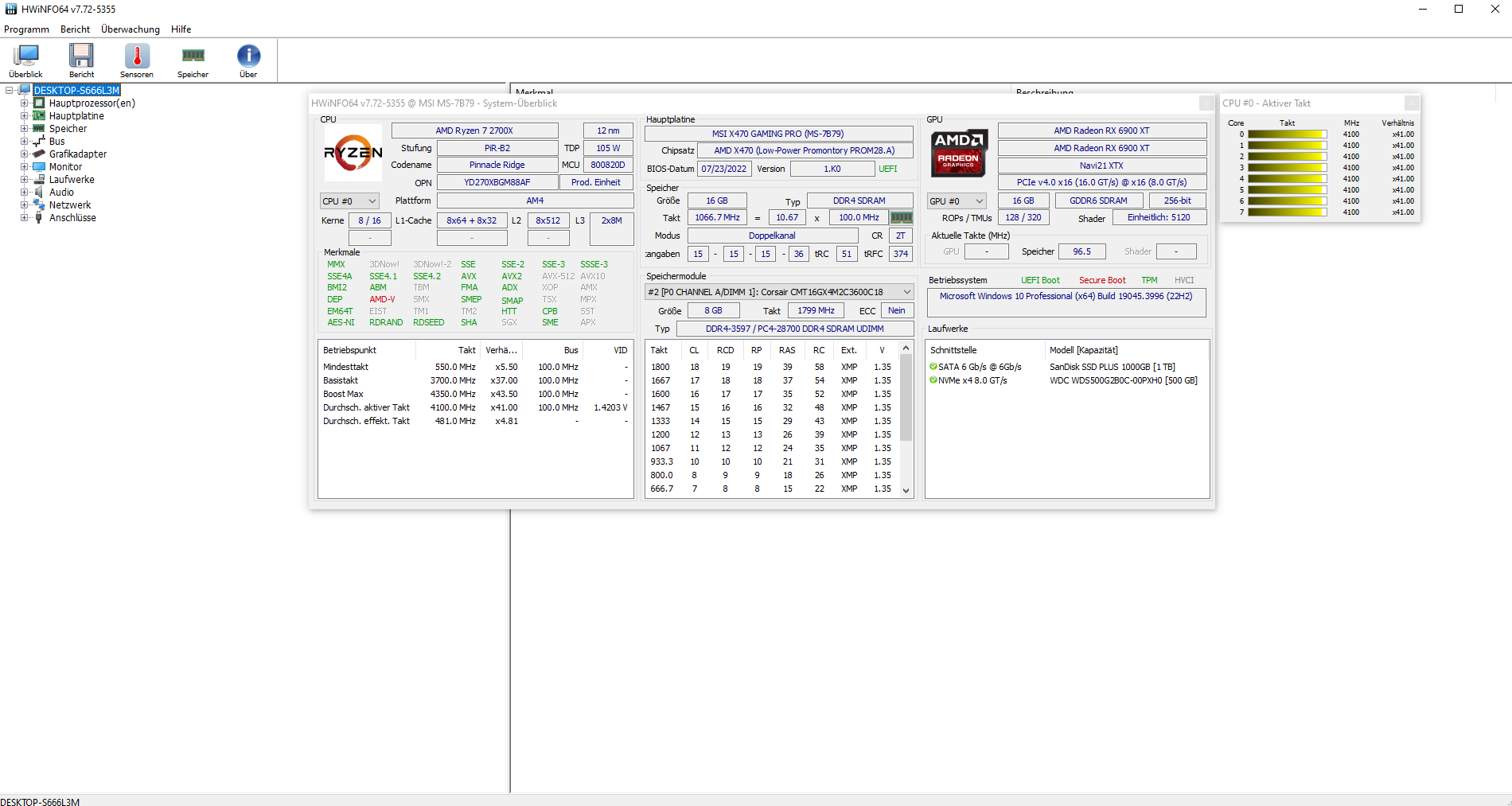This screenshot has height=806, width=1512.
Task: Click the Hauptprozessor(en) chip icon in tree
Action: click(39, 103)
